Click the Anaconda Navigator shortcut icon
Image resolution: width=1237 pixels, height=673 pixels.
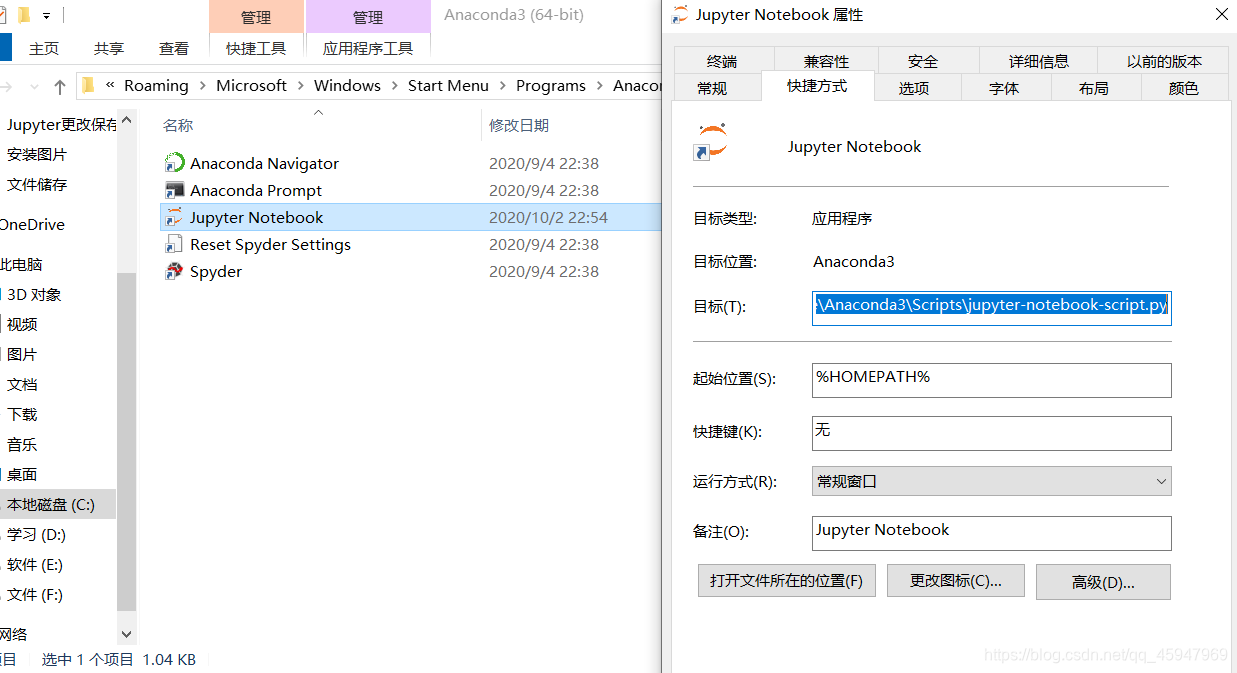pyautogui.click(x=175, y=163)
